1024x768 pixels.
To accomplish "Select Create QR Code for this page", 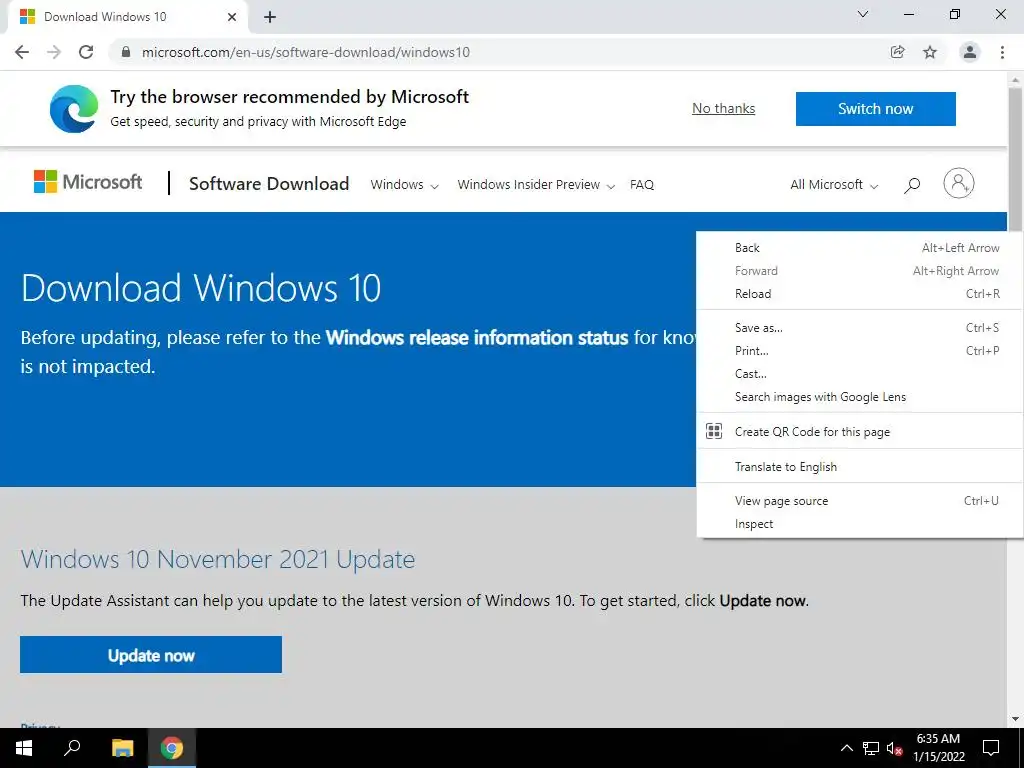I will coord(859,431).
